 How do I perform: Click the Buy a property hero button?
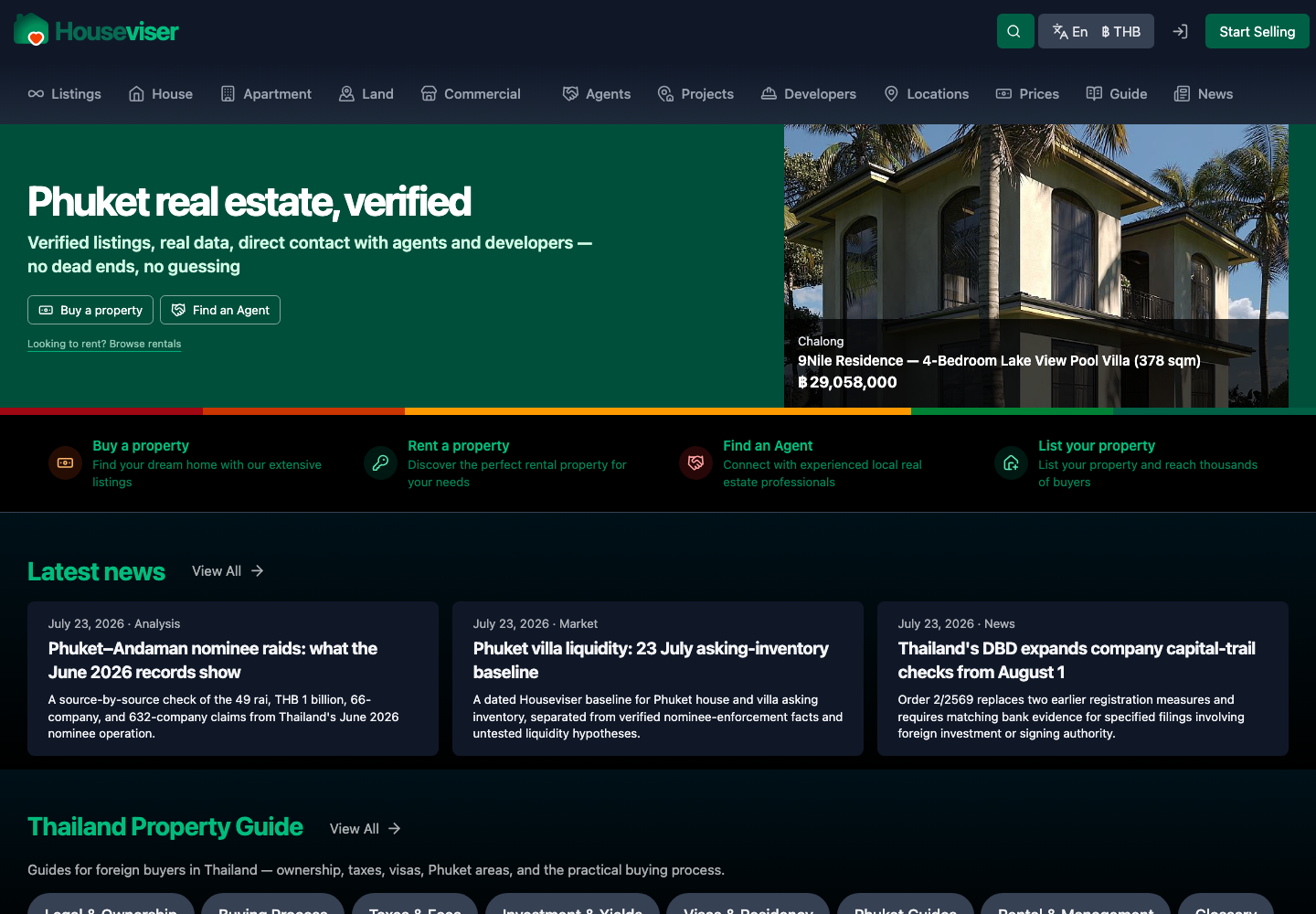coord(90,310)
